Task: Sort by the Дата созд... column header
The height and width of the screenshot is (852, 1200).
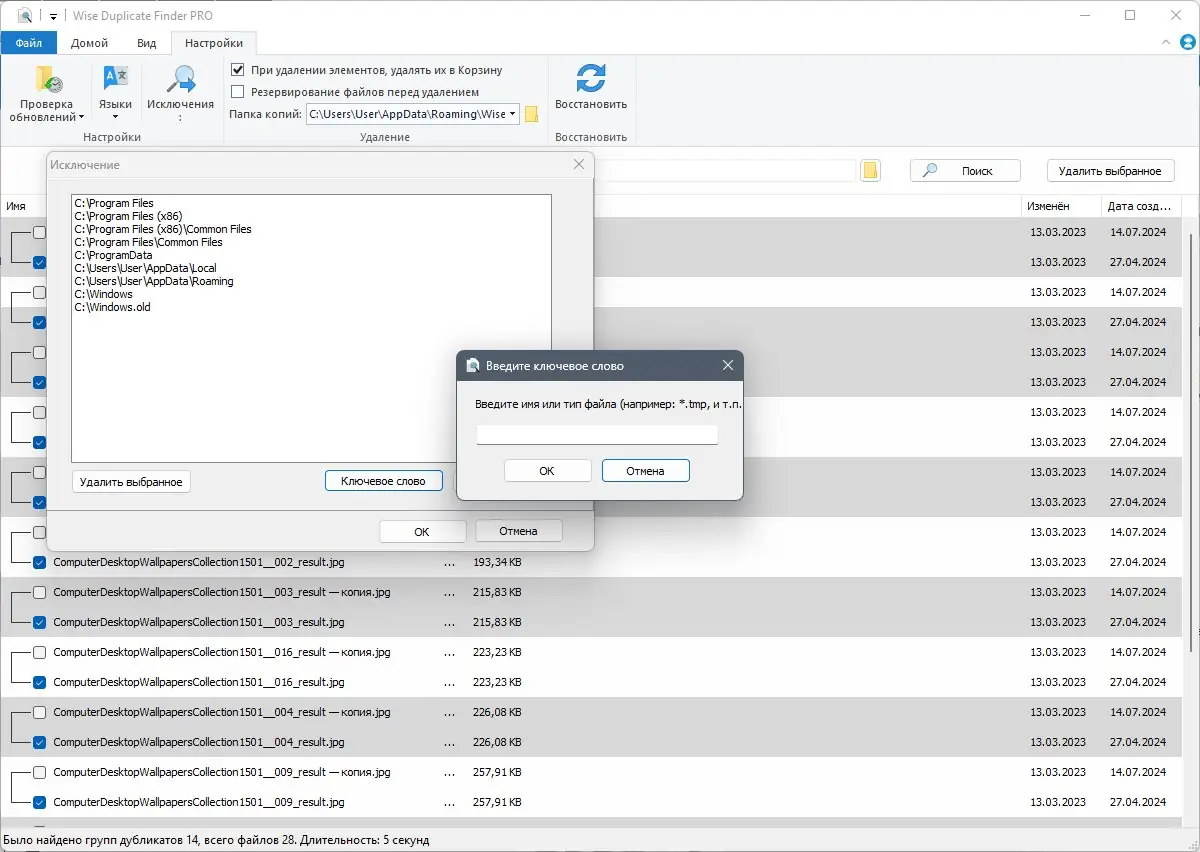Action: coord(1139,206)
